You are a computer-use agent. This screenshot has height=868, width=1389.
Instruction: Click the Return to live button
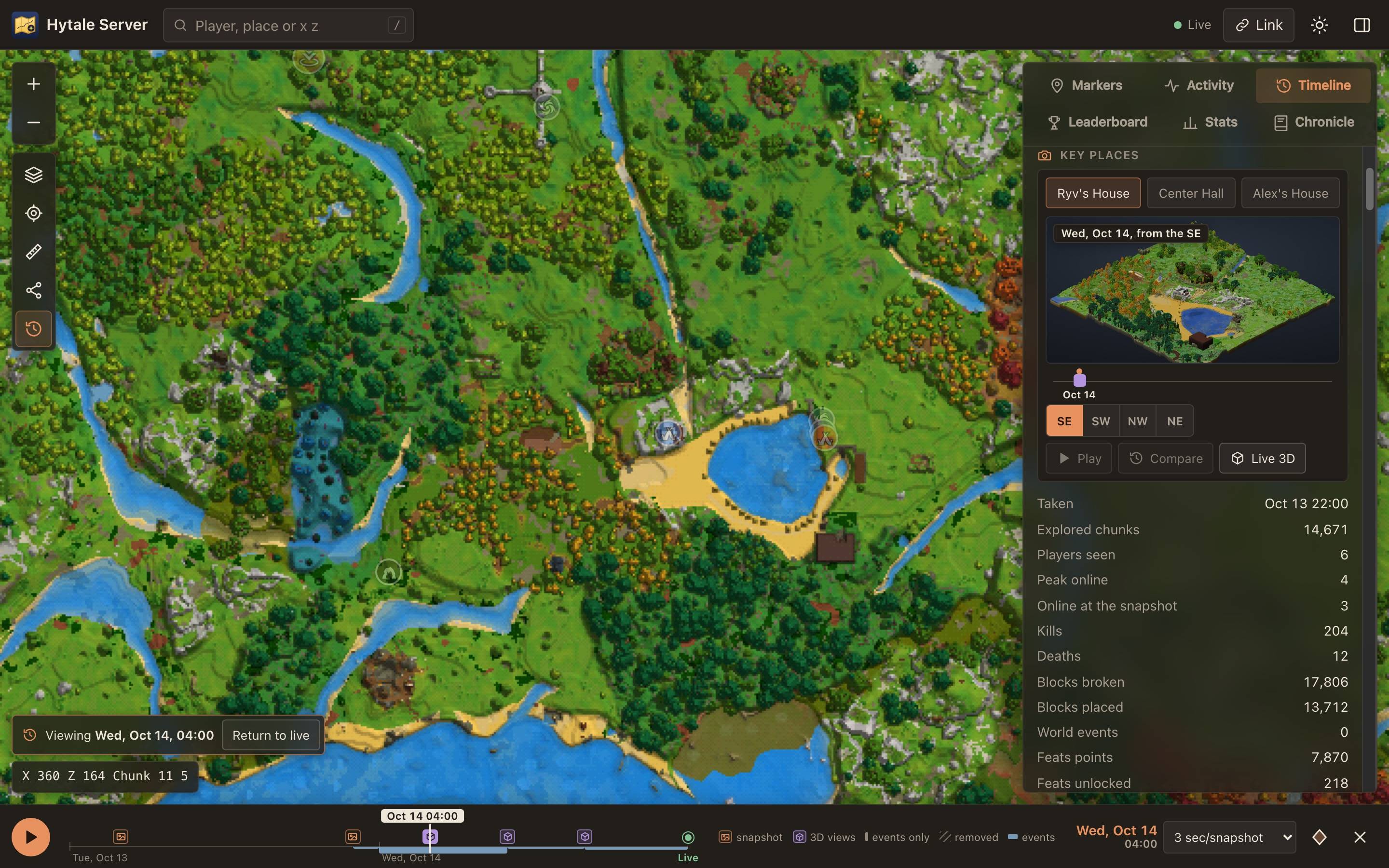click(x=271, y=735)
